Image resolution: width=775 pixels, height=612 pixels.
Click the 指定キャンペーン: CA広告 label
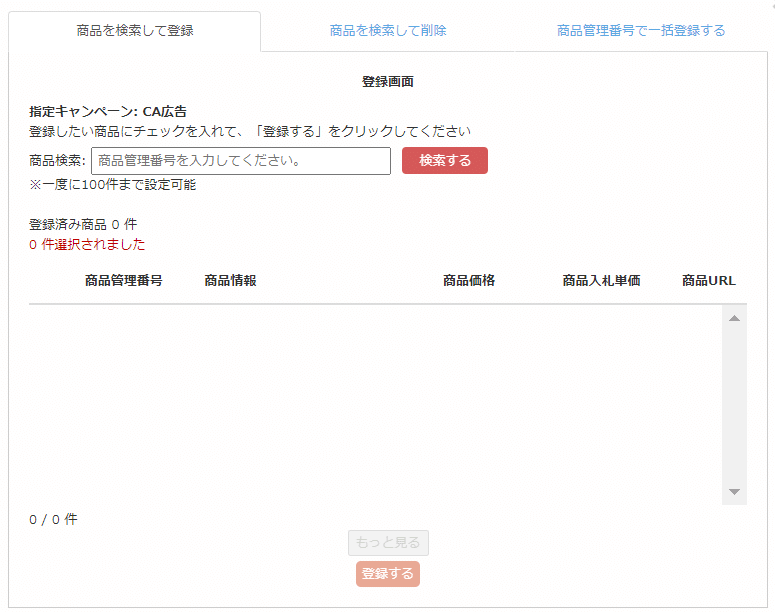pyautogui.click(x=108, y=112)
